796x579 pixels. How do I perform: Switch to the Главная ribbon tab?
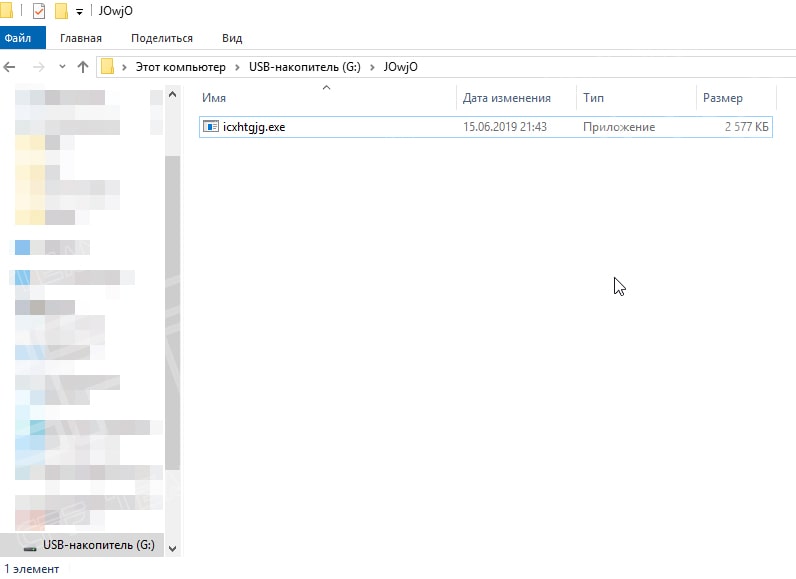point(81,38)
